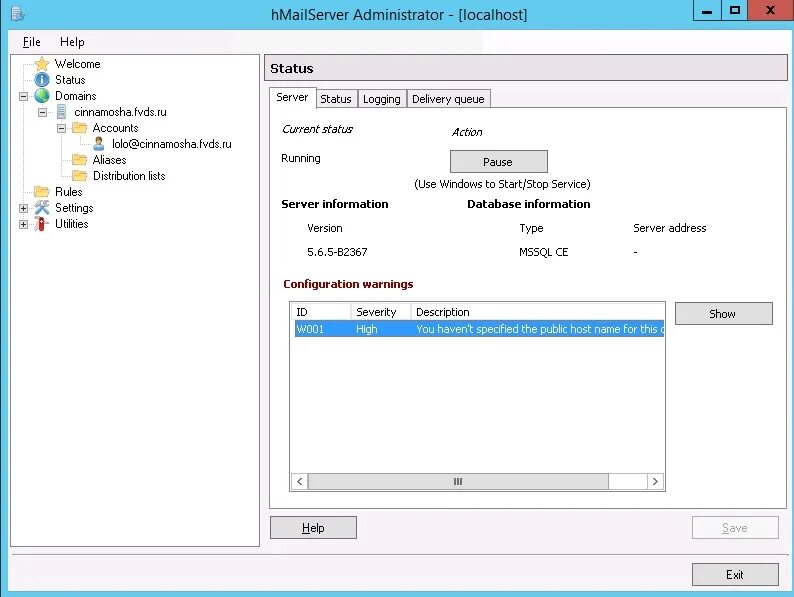The width and height of the screenshot is (794, 597).
Task: Select lolo@cinnamosha.fvds.ru account
Action: pyautogui.click(x=172, y=144)
